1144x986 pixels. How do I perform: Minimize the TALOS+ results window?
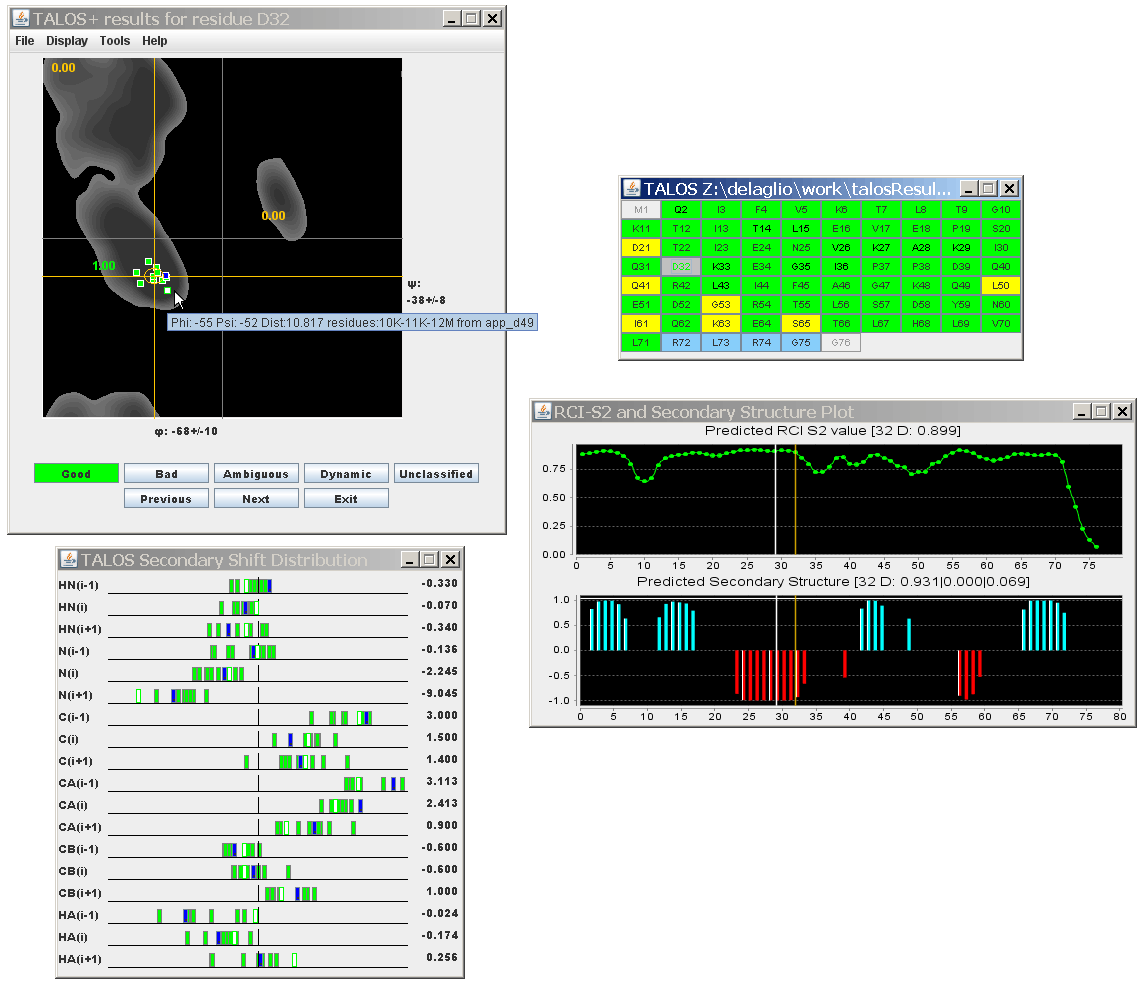(452, 19)
